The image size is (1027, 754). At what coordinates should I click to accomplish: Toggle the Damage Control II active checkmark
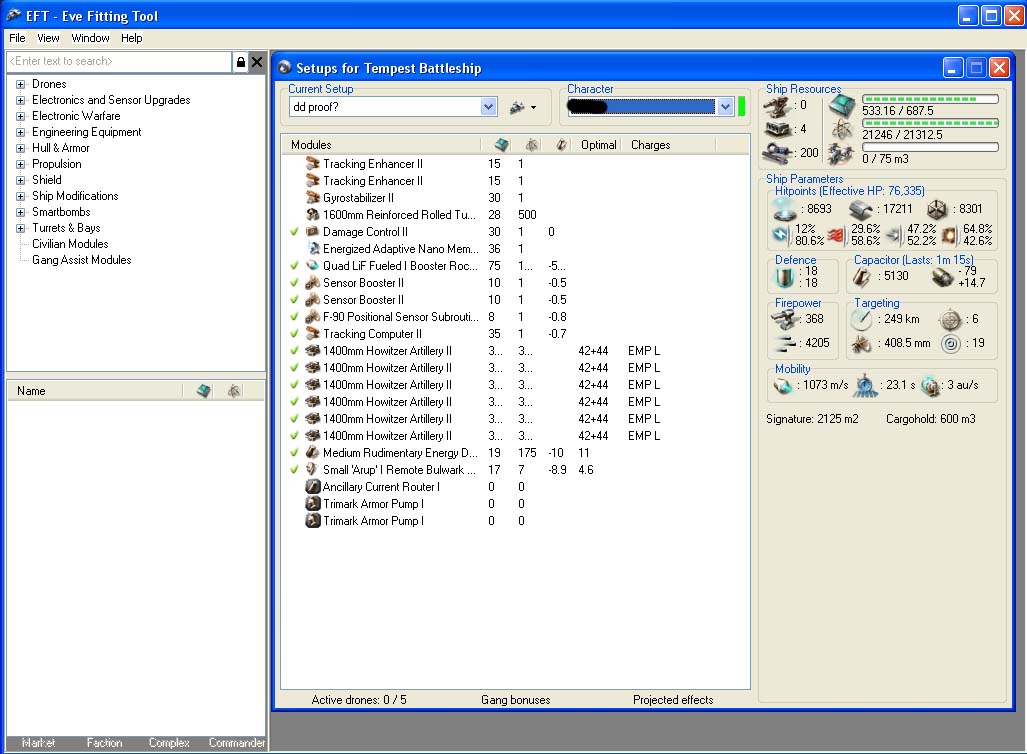294,231
